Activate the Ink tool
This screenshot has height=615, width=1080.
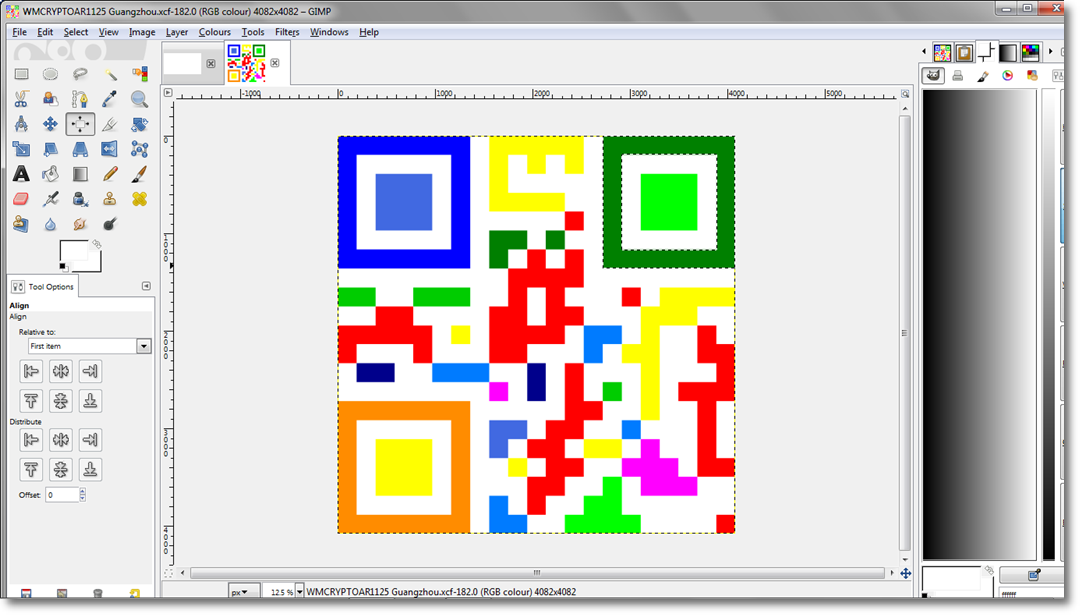tap(80, 199)
